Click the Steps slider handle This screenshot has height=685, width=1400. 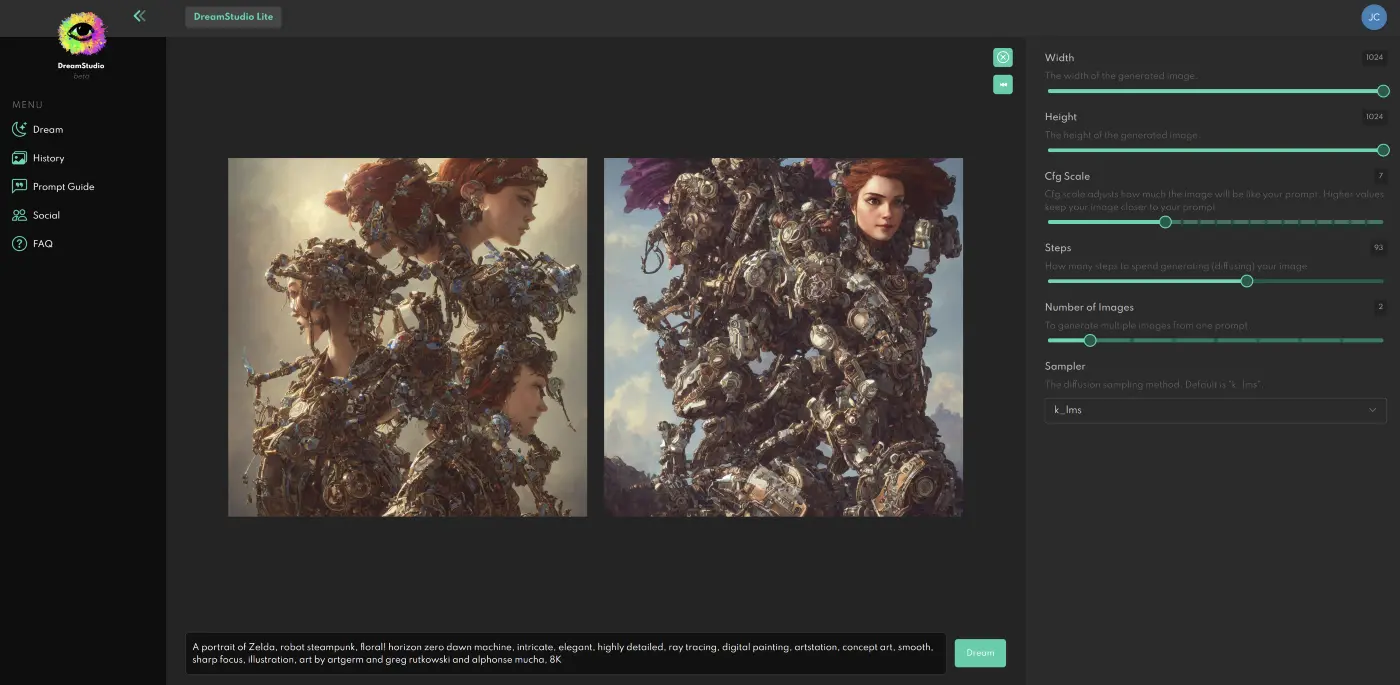pos(1246,281)
